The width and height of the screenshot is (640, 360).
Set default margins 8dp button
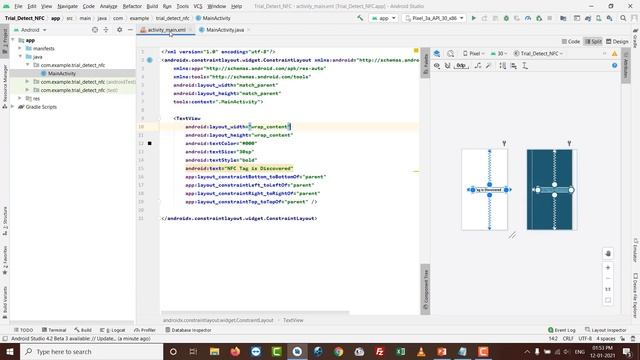click(x=461, y=66)
